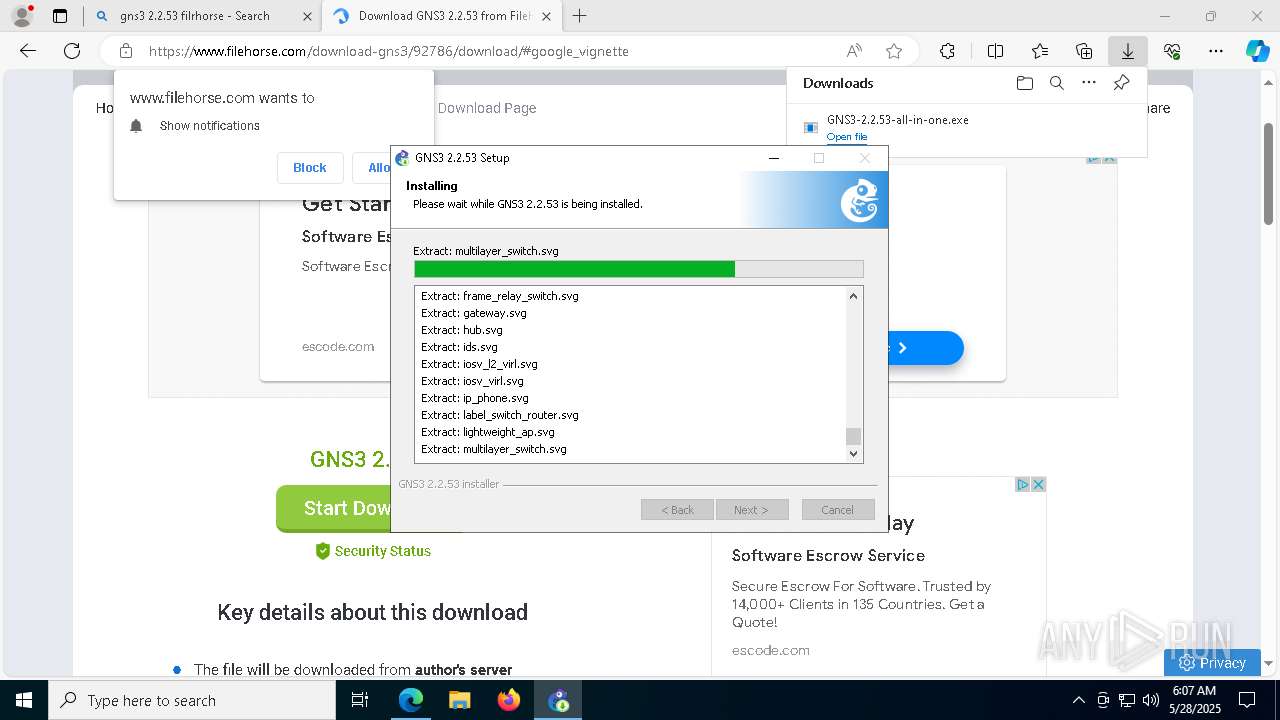
Task: Open a new browser tab
Action: [579, 16]
